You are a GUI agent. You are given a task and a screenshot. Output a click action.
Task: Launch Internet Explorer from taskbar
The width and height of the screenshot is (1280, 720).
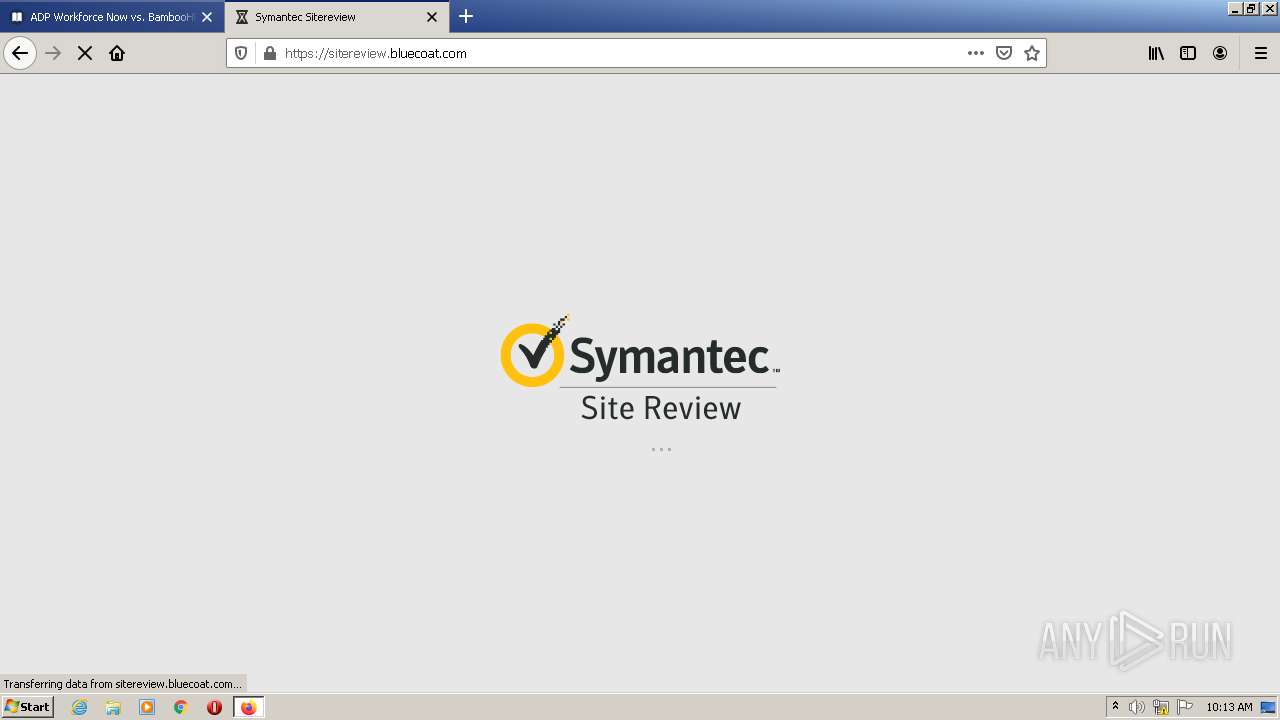80,707
